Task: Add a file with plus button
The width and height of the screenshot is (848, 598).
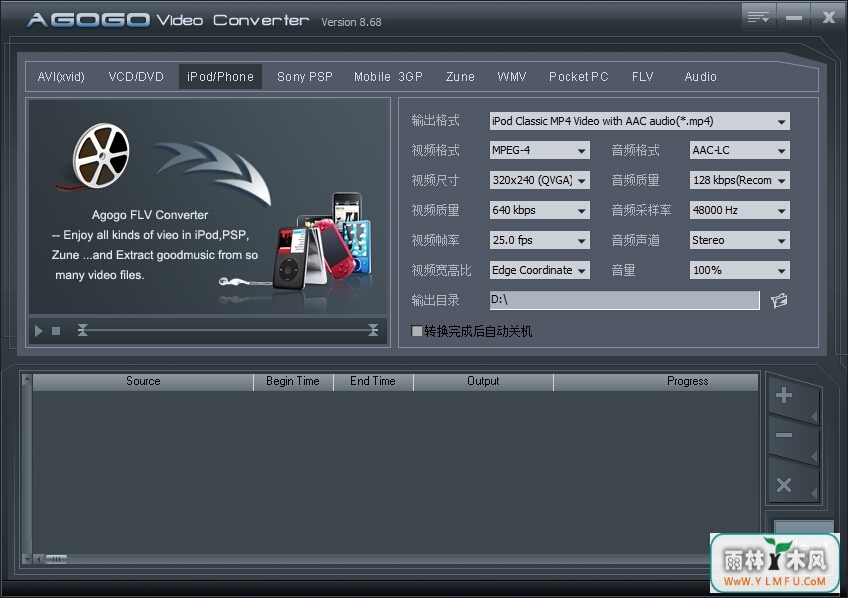Action: coord(784,395)
